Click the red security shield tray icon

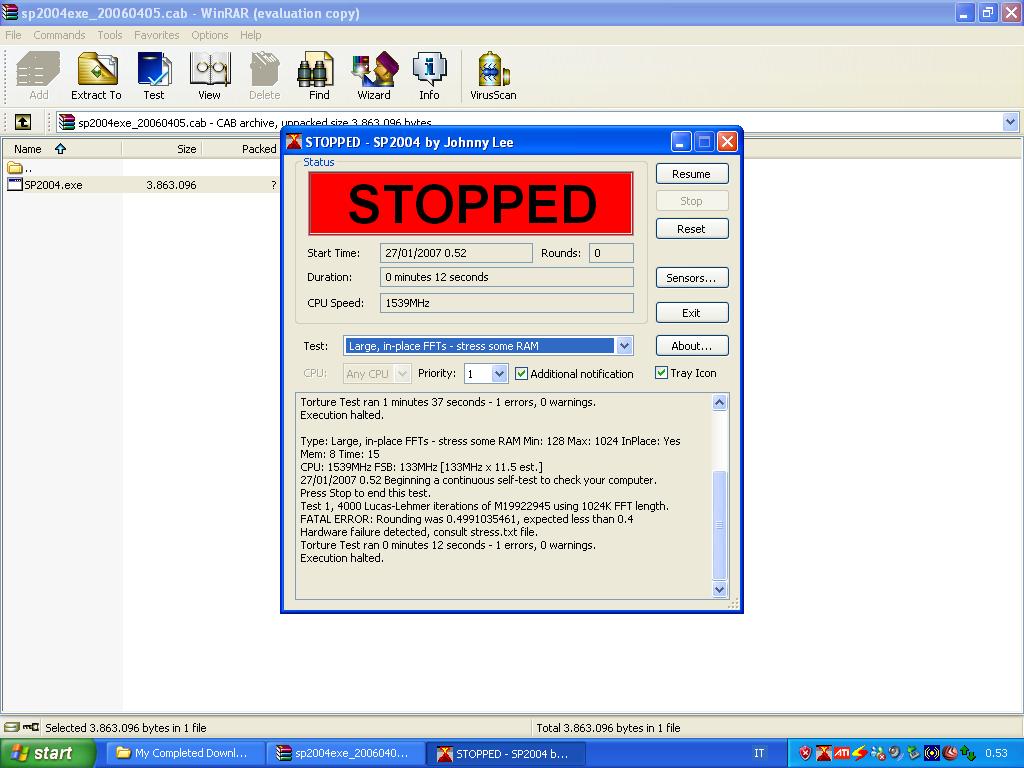tap(805, 753)
